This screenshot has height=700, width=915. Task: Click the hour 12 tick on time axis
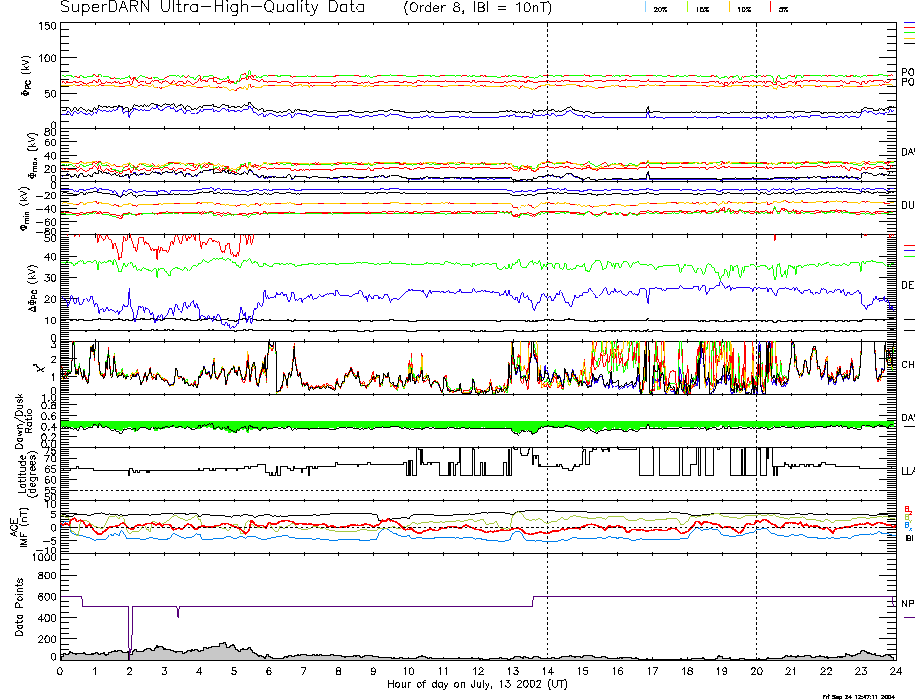coord(478,672)
